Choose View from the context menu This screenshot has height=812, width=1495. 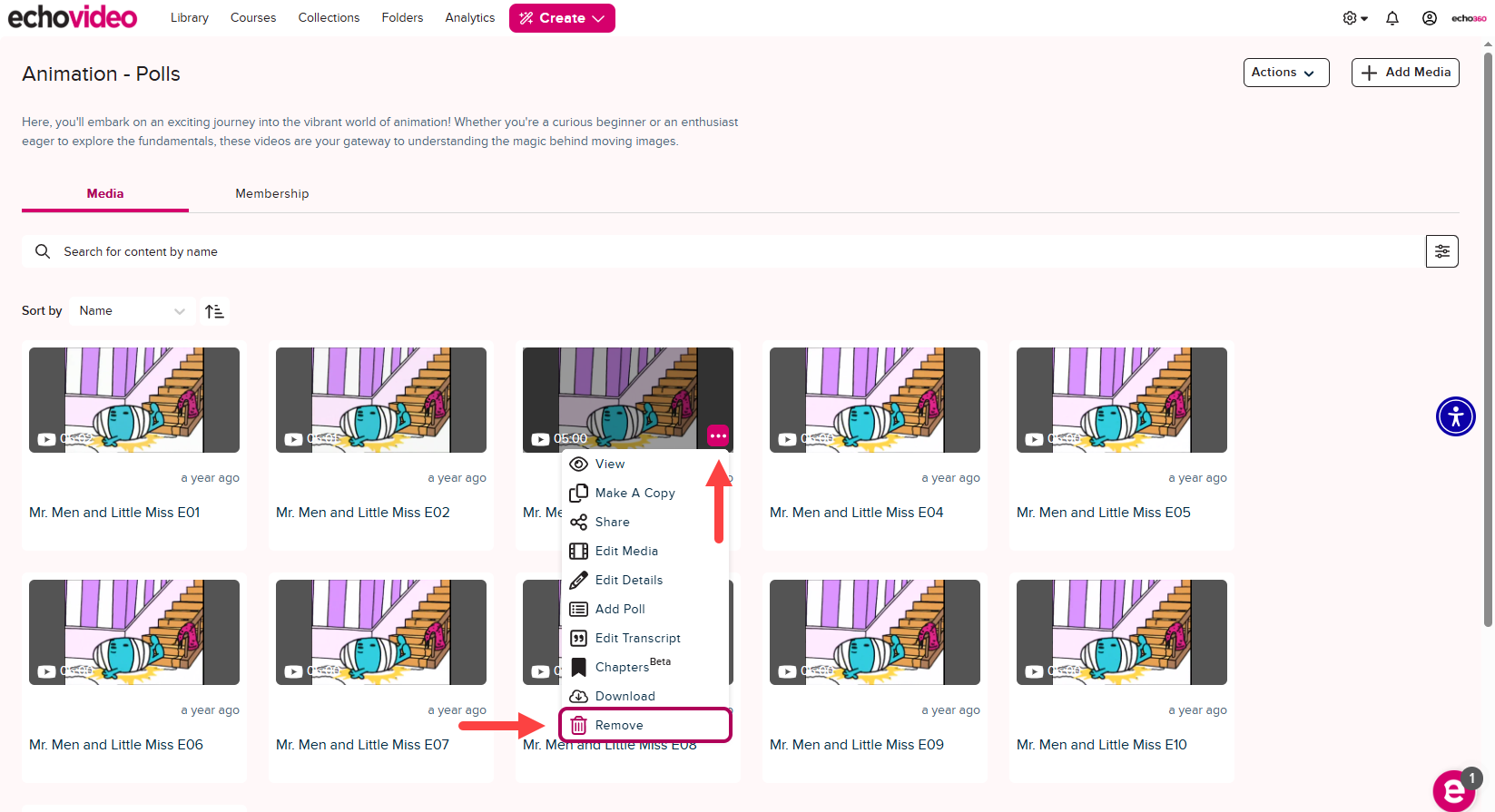click(644, 464)
